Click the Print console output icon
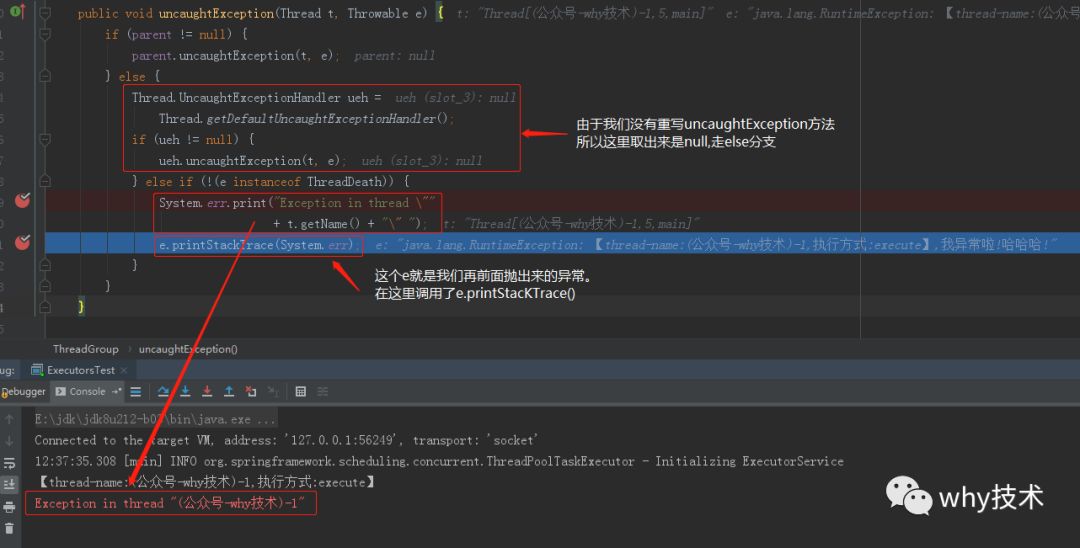This screenshot has width=1080, height=548. [x=9, y=507]
